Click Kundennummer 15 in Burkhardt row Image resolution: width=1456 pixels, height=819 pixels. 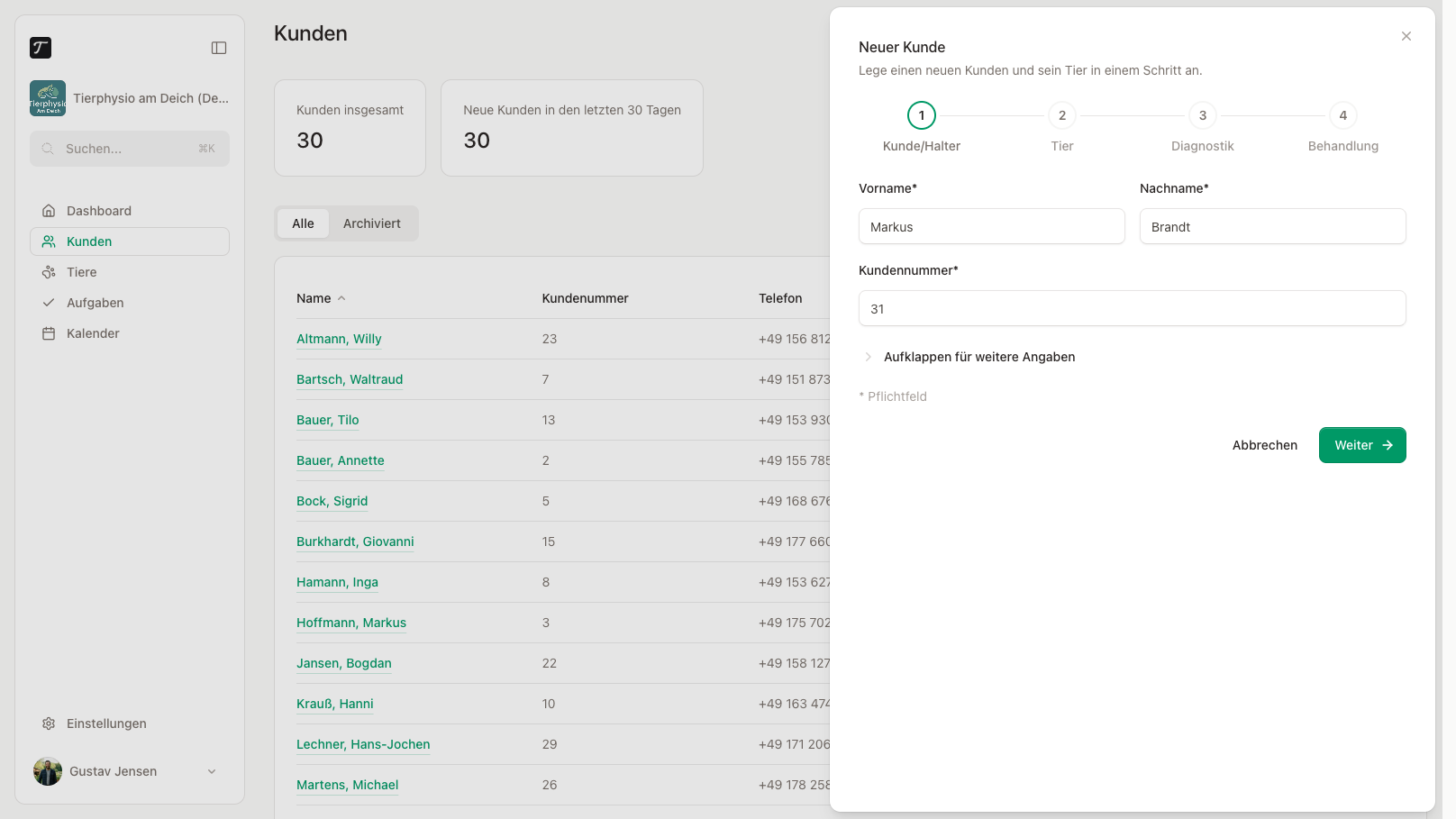(549, 541)
